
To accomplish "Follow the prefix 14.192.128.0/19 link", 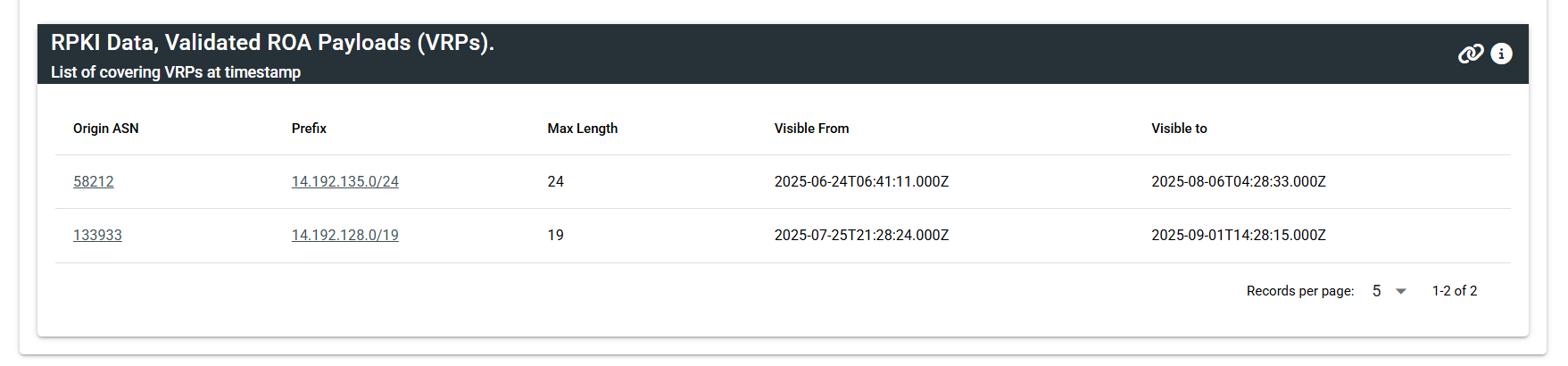I will click(x=345, y=235).
